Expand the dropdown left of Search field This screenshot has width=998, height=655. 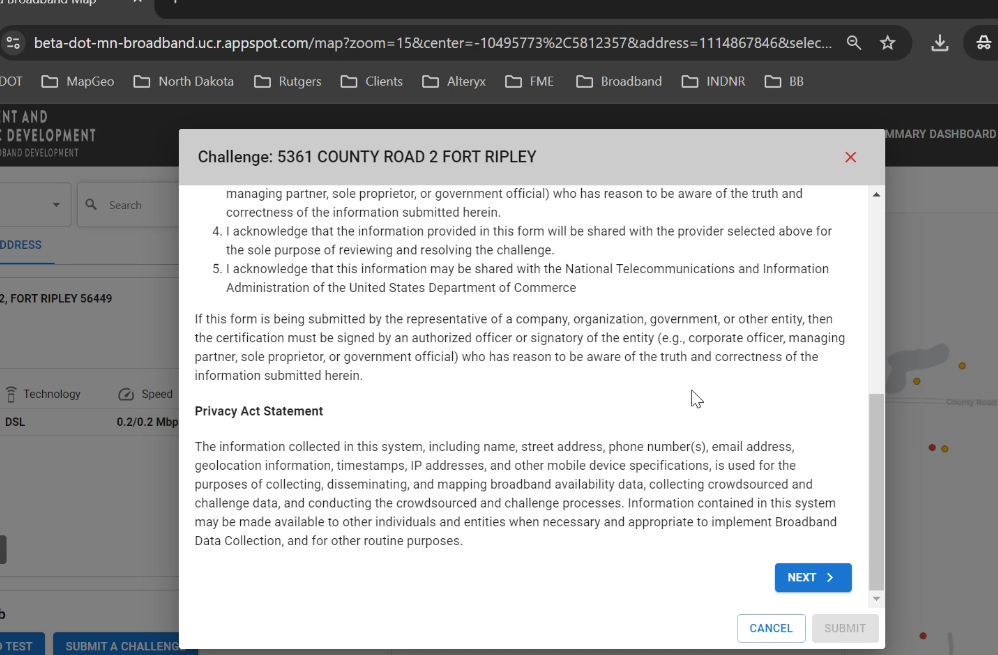click(55, 205)
